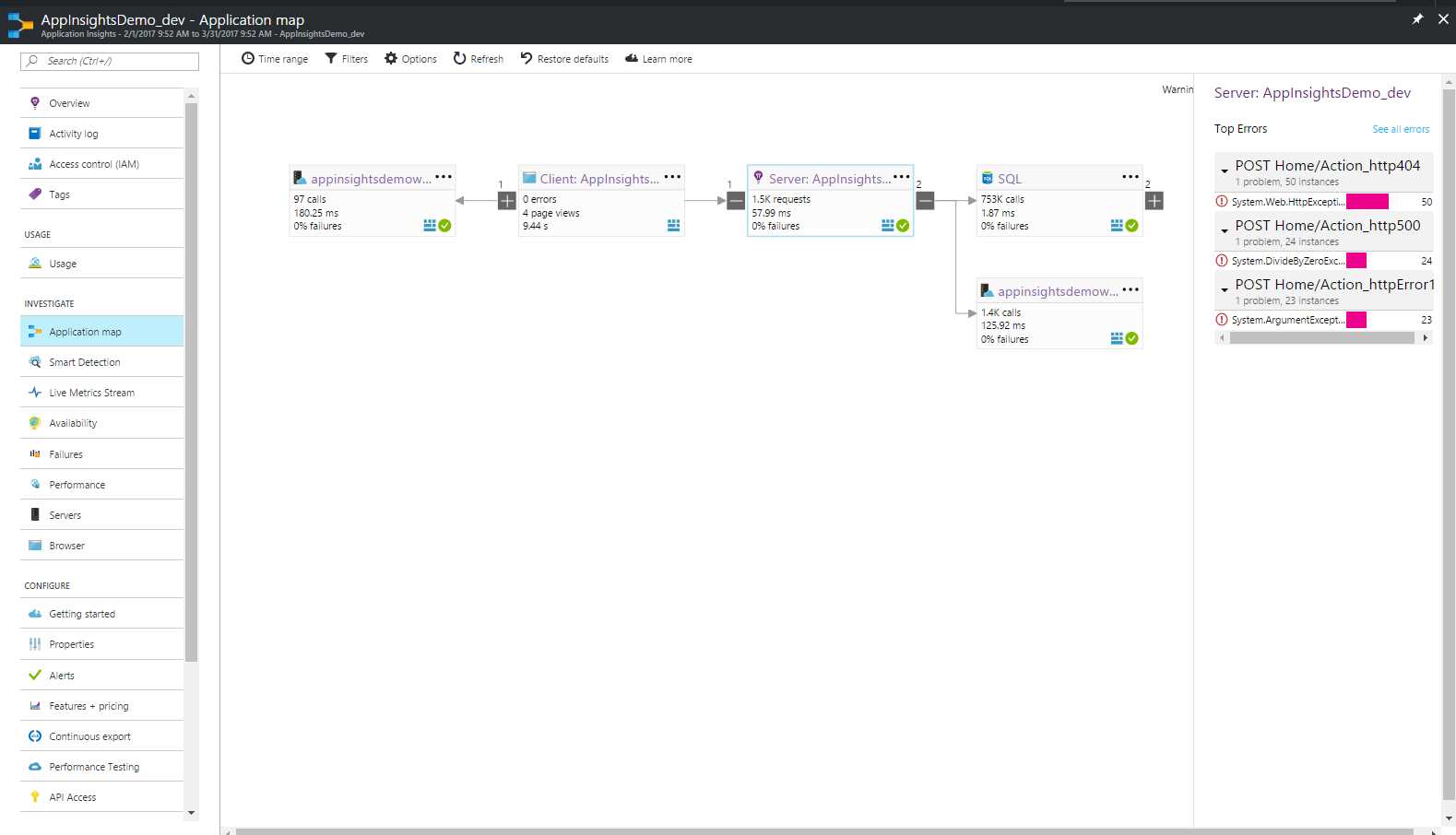Open Access control (IAM)
The height and width of the screenshot is (835, 1456).
(101, 164)
